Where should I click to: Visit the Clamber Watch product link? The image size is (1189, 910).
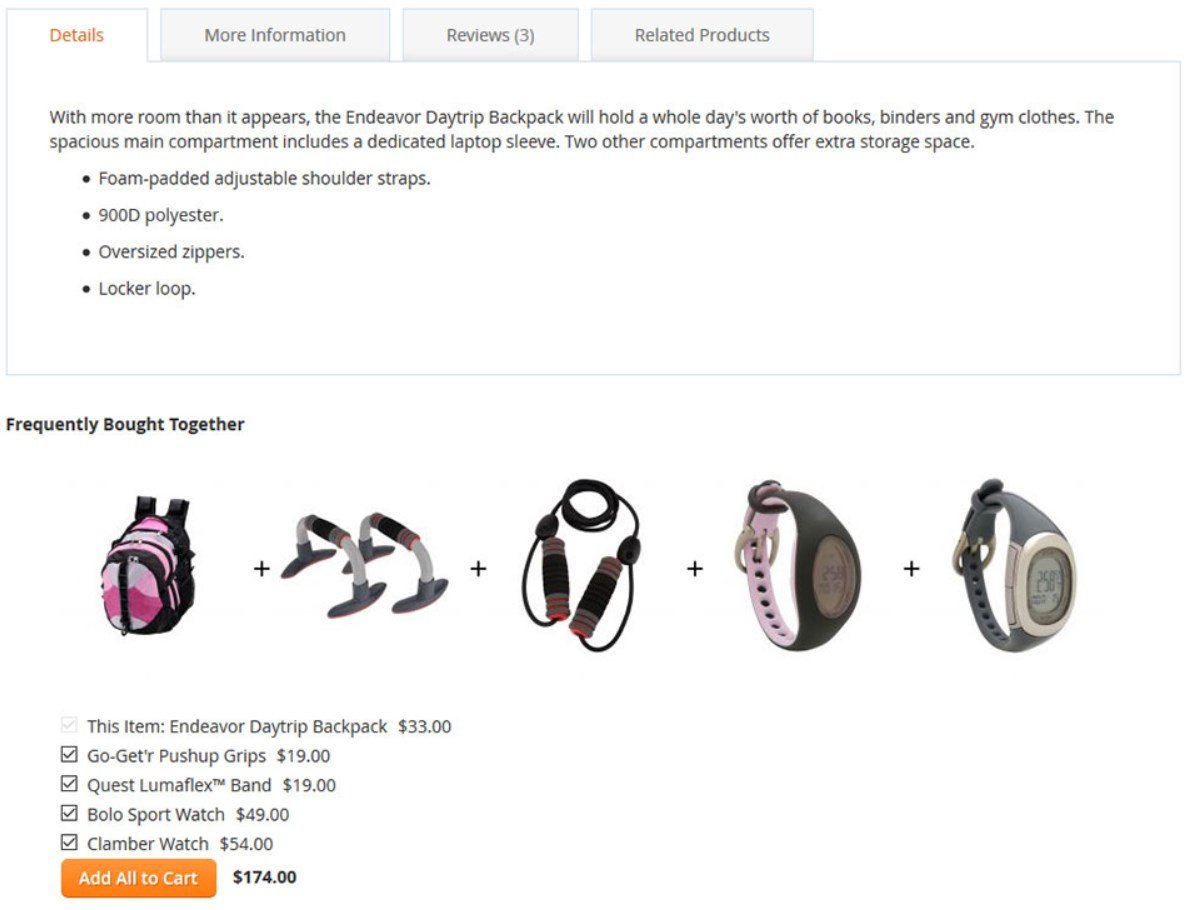click(x=148, y=844)
